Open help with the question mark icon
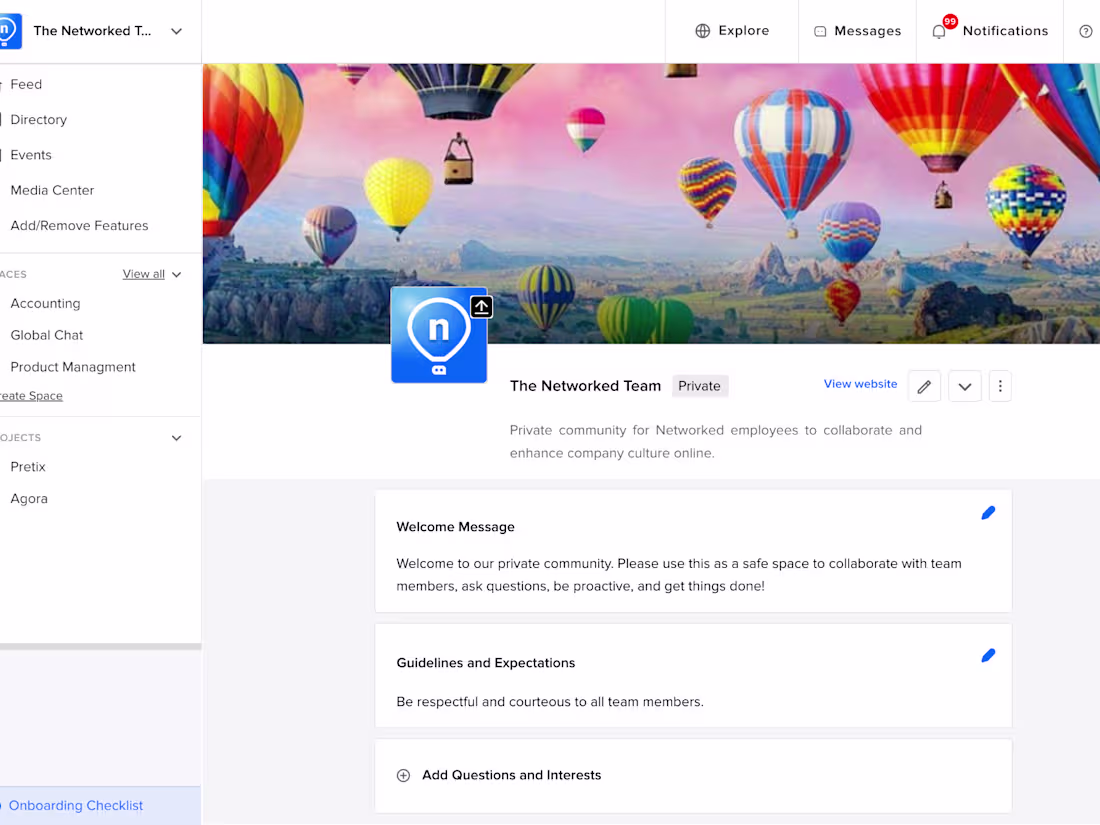 [x=1086, y=31]
